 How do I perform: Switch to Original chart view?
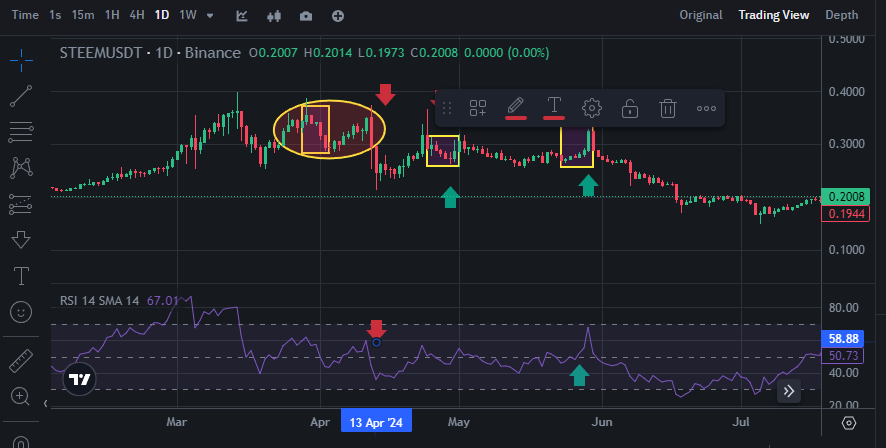(x=701, y=15)
